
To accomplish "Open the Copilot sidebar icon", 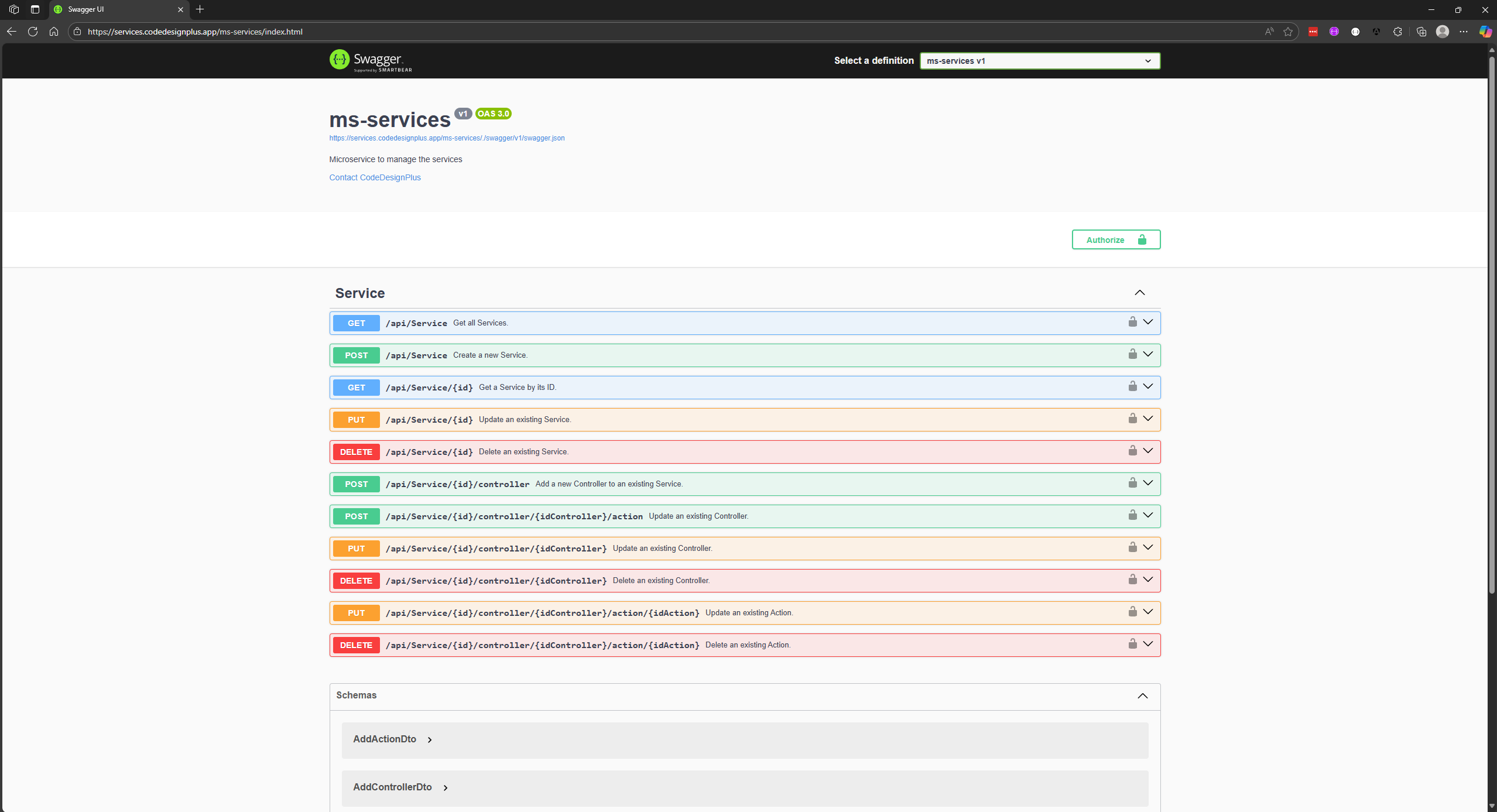I will (x=1485, y=32).
